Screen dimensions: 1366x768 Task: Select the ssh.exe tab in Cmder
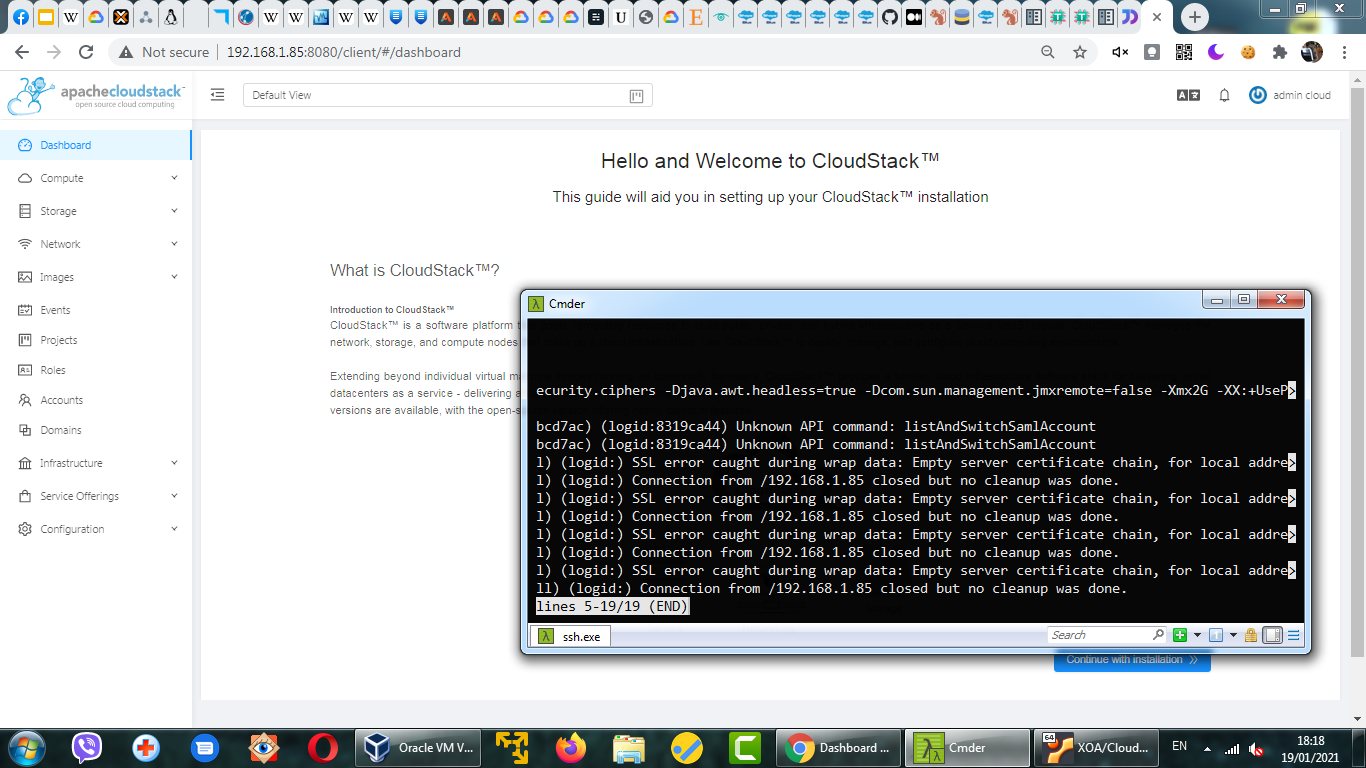(x=570, y=636)
